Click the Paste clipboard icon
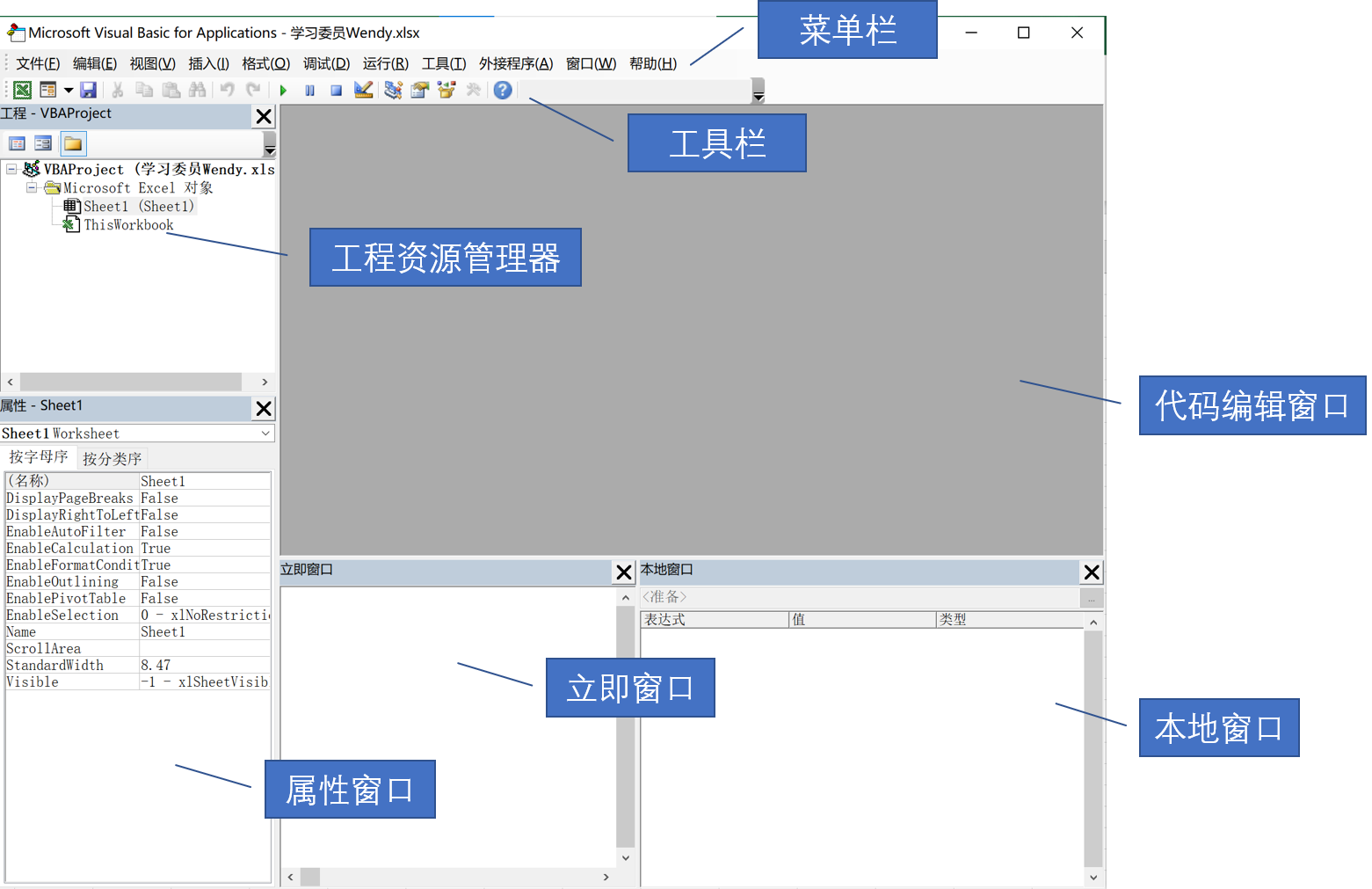This screenshot has width=1372, height=889. pos(171,90)
